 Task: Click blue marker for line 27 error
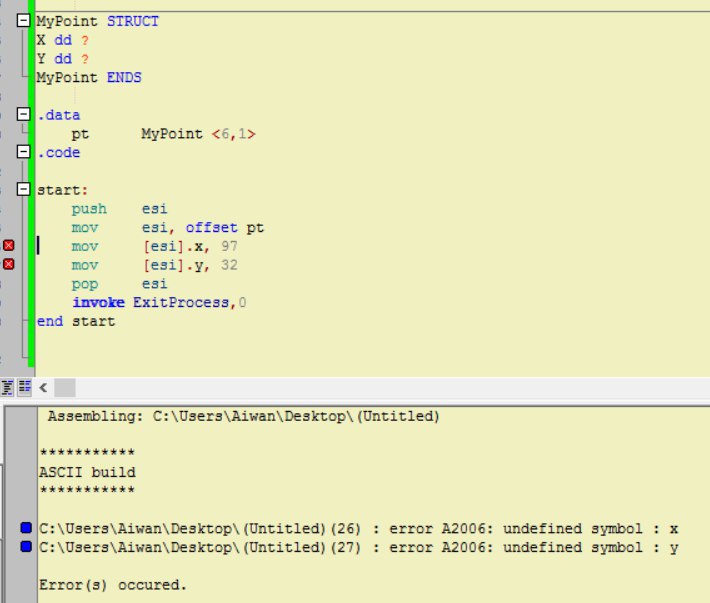tap(26, 547)
